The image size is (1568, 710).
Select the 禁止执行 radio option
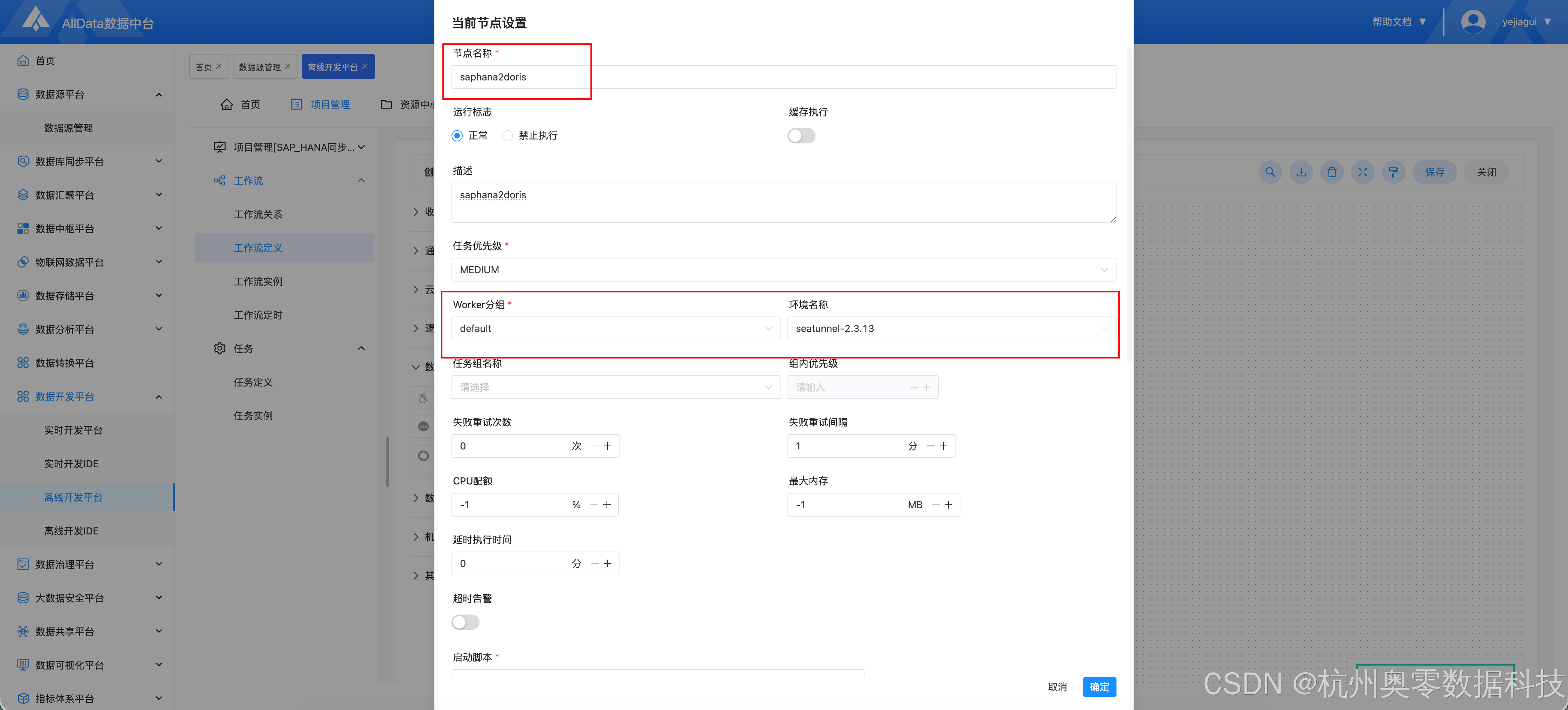tap(507, 136)
